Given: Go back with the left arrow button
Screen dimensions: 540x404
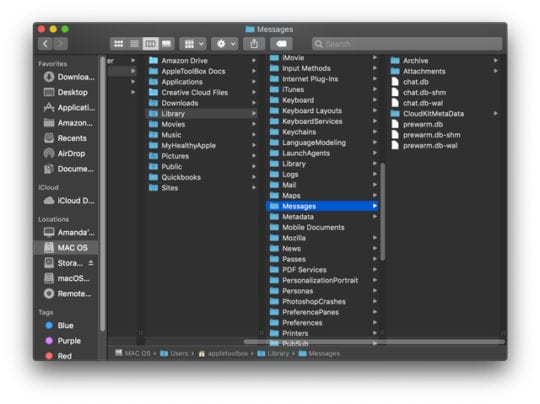Looking at the screenshot, I should click(x=45, y=44).
